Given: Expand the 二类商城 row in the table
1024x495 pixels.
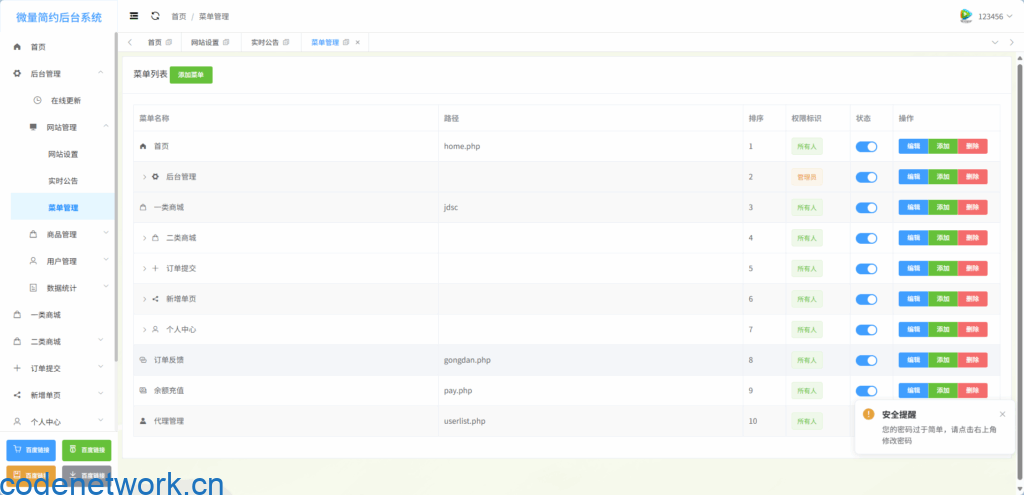Looking at the screenshot, I should click(x=144, y=238).
